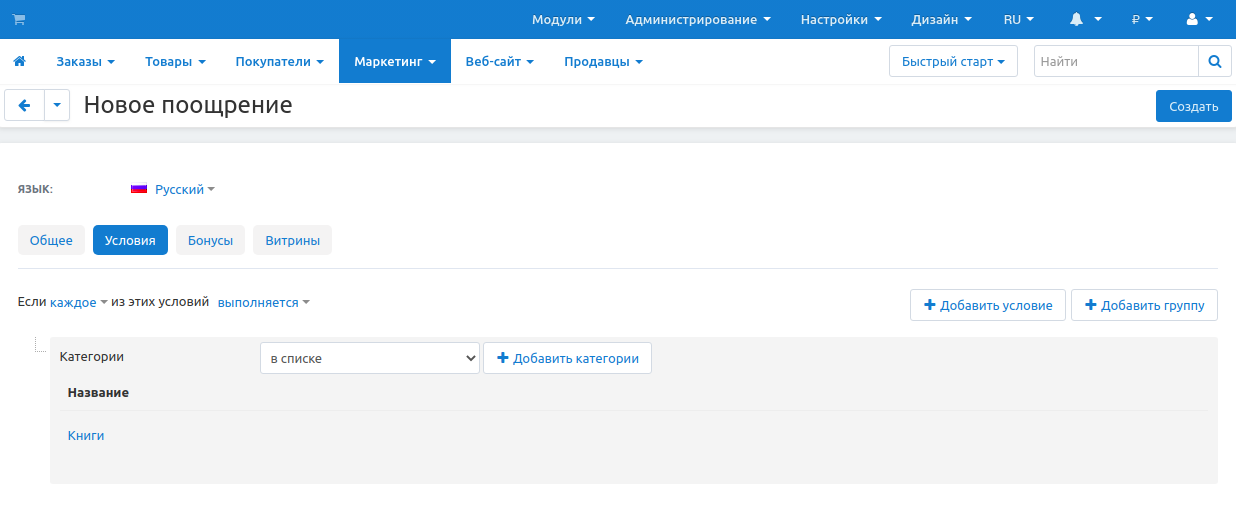Click Добавить категории button
This screenshot has width=1236, height=506.
567,358
